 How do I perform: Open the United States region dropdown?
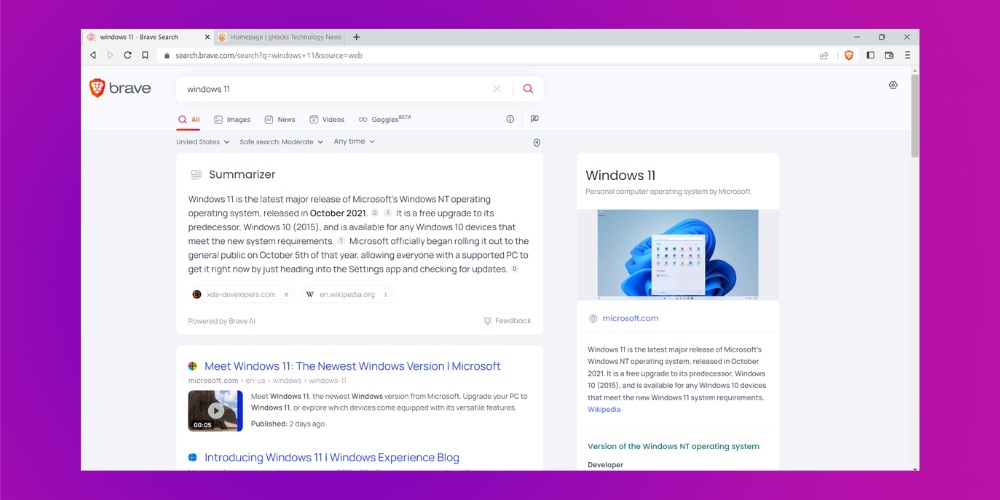(x=203, y=142)
